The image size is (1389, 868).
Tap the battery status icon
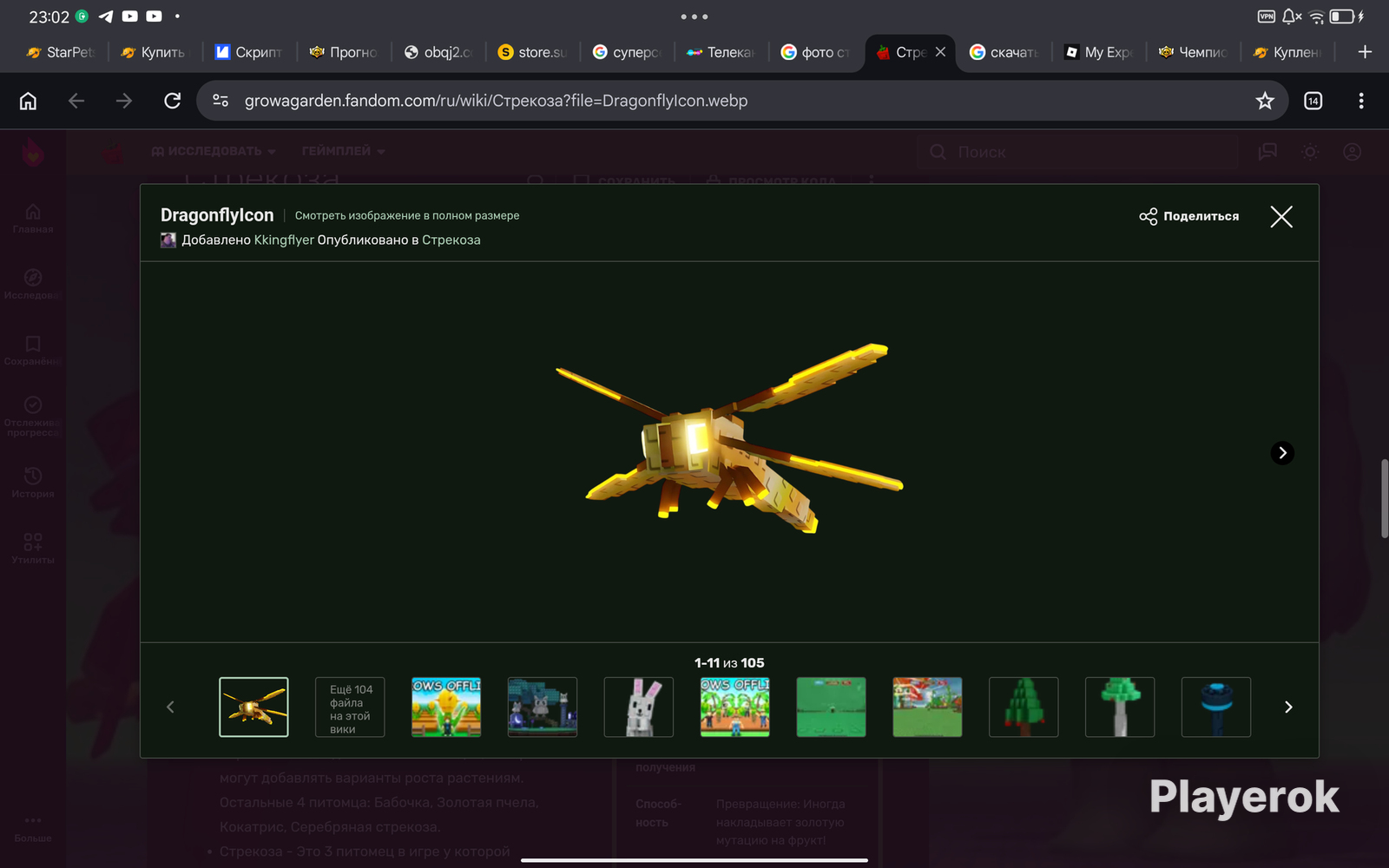tap(1346, 16)
